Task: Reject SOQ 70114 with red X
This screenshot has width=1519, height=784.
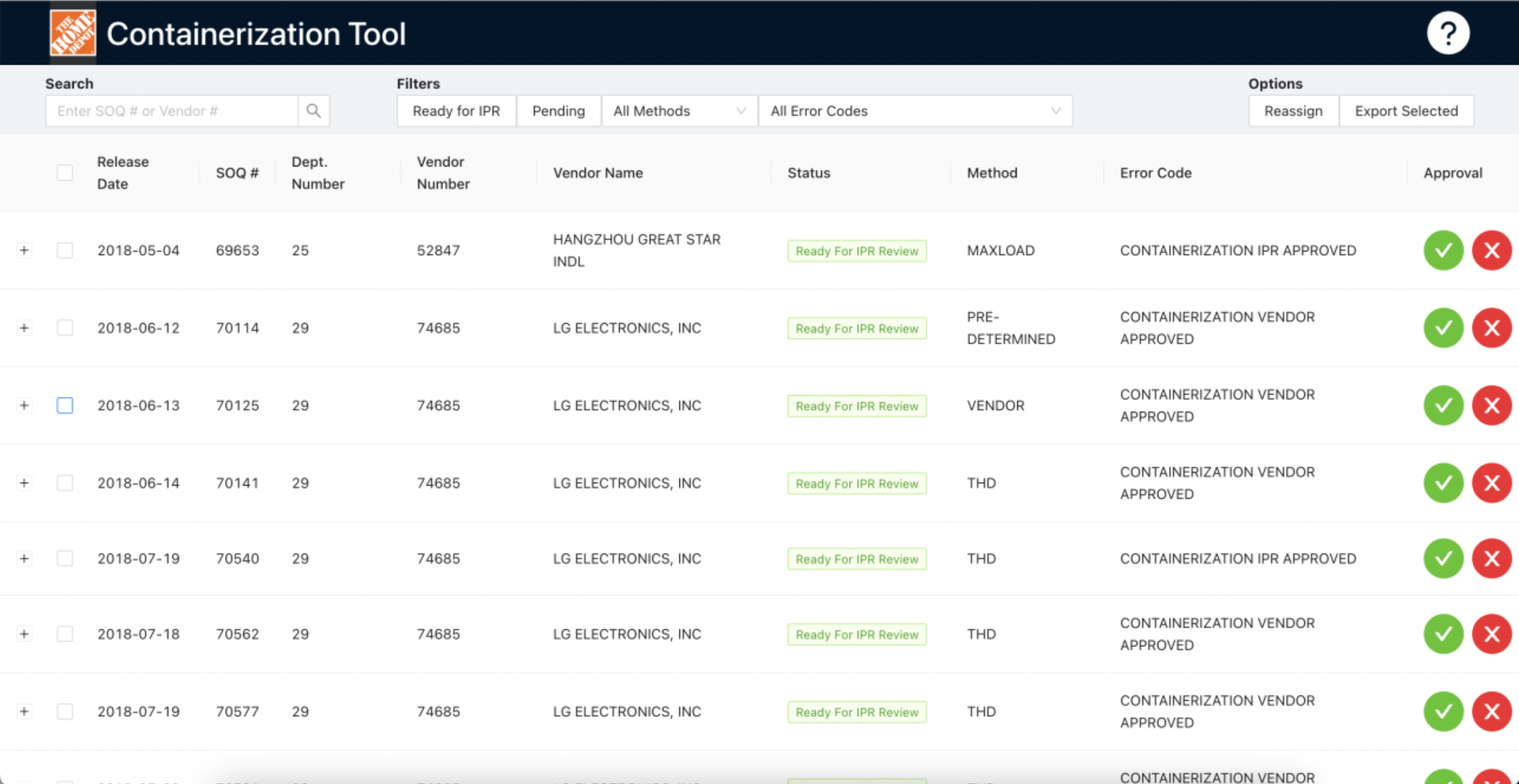Action: pyautogui.click(x=1491, y=328)
